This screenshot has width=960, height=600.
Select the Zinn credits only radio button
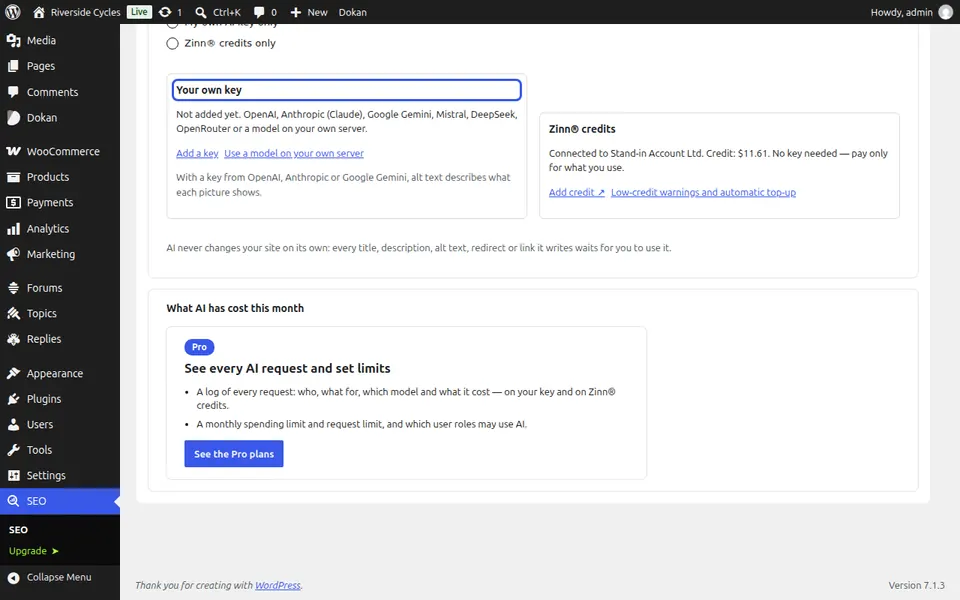173,43
